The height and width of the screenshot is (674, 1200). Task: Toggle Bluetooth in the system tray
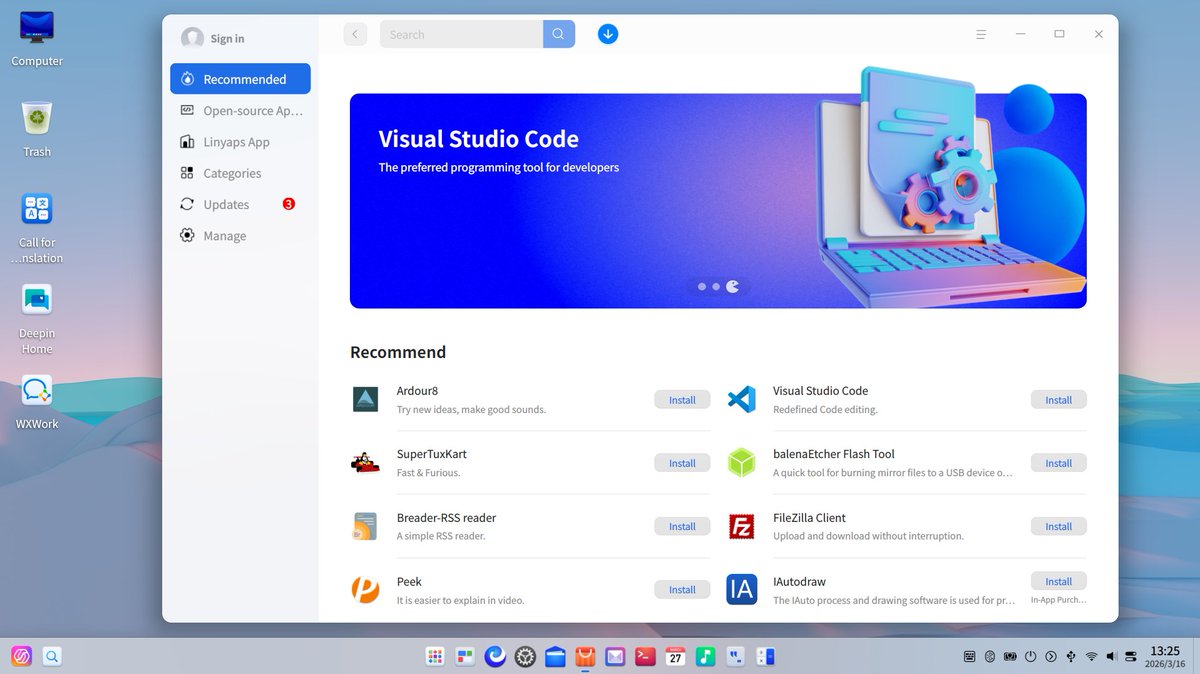point(990,656)
